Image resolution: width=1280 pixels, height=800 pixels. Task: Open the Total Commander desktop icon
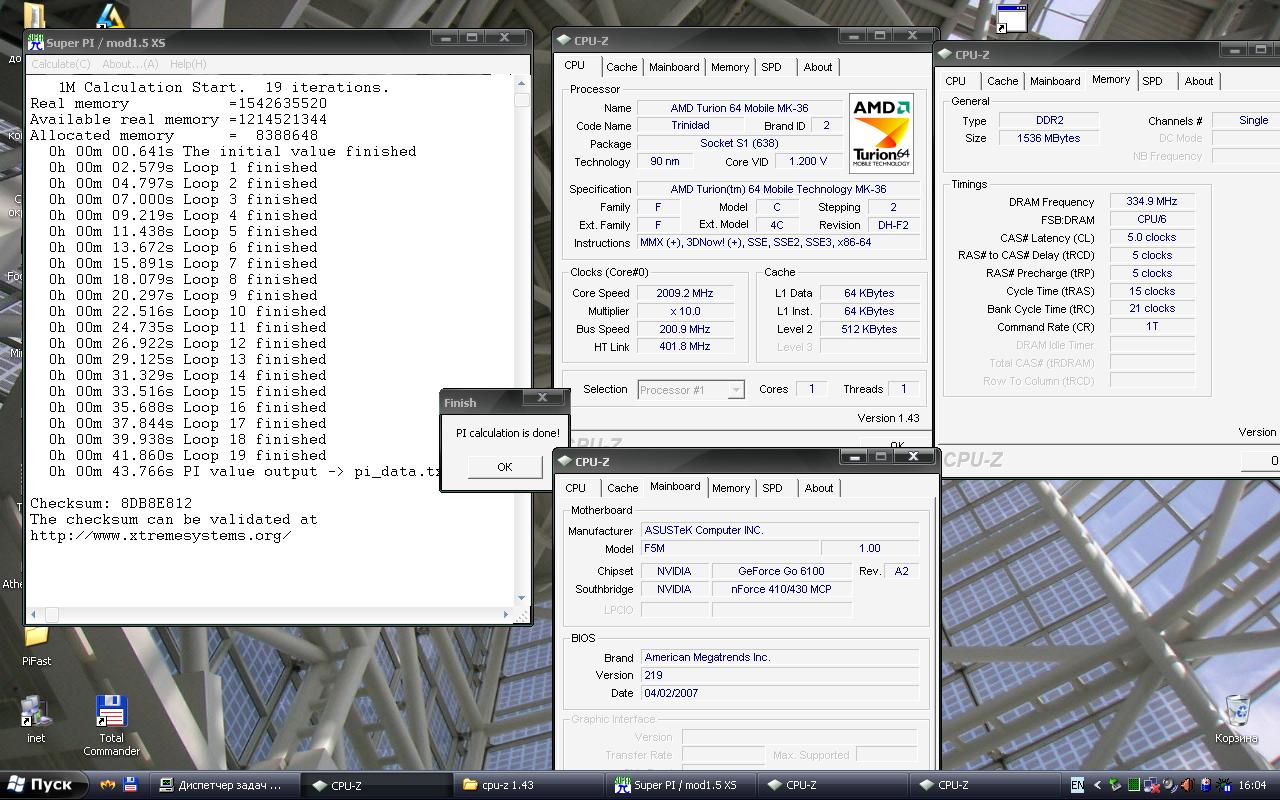pyautogui.click(x=111, y=711)
